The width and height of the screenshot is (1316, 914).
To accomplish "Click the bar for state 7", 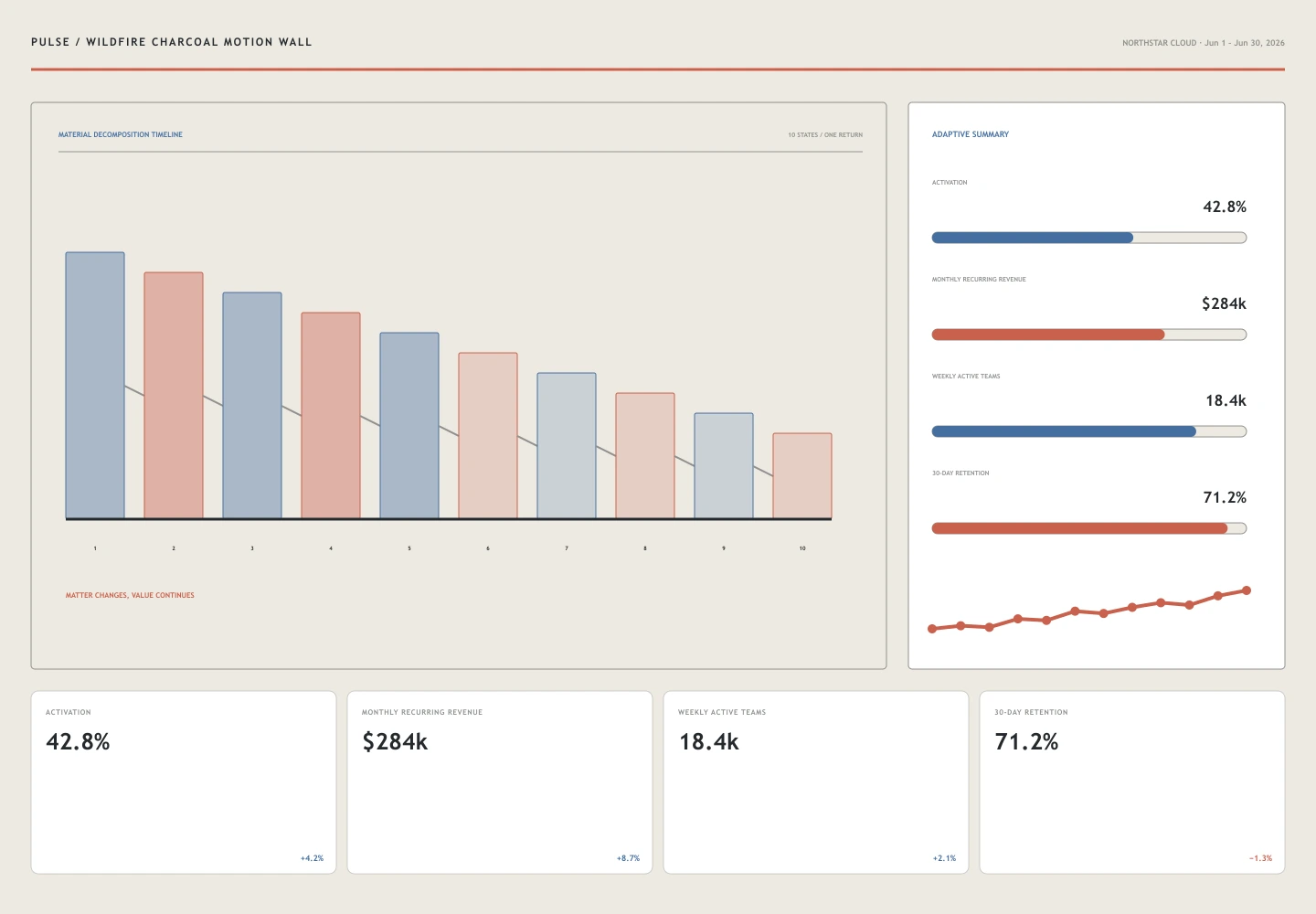I will point(567,446).
